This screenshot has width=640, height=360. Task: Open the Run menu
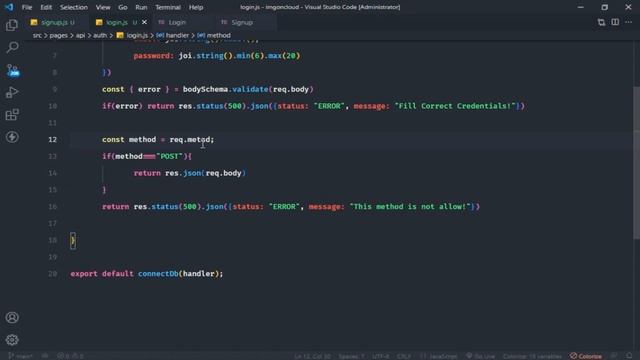pyautogui.click(x=141, y=7)
